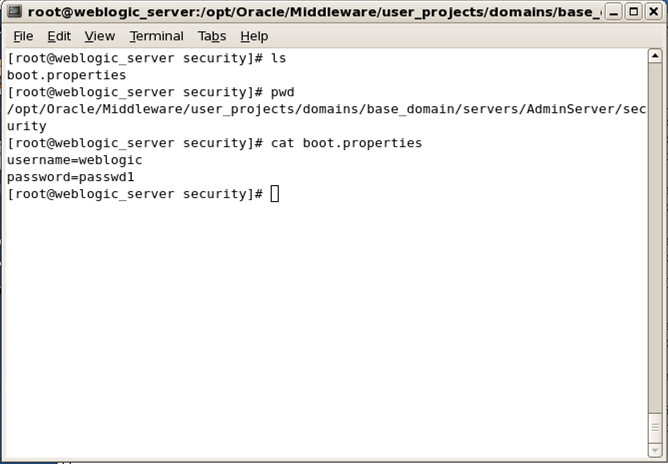Open the Edit menu
The width and height of the screenshot is (668, 464).
59,36
